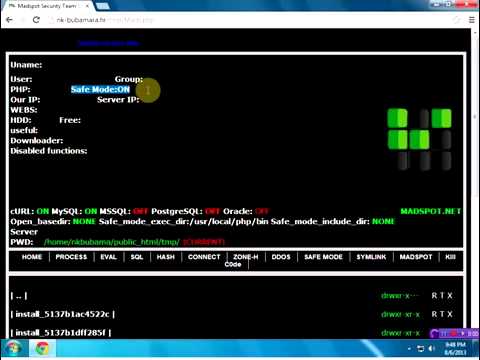Open the network tray icon
480x360 pixels.
point(421,349)
